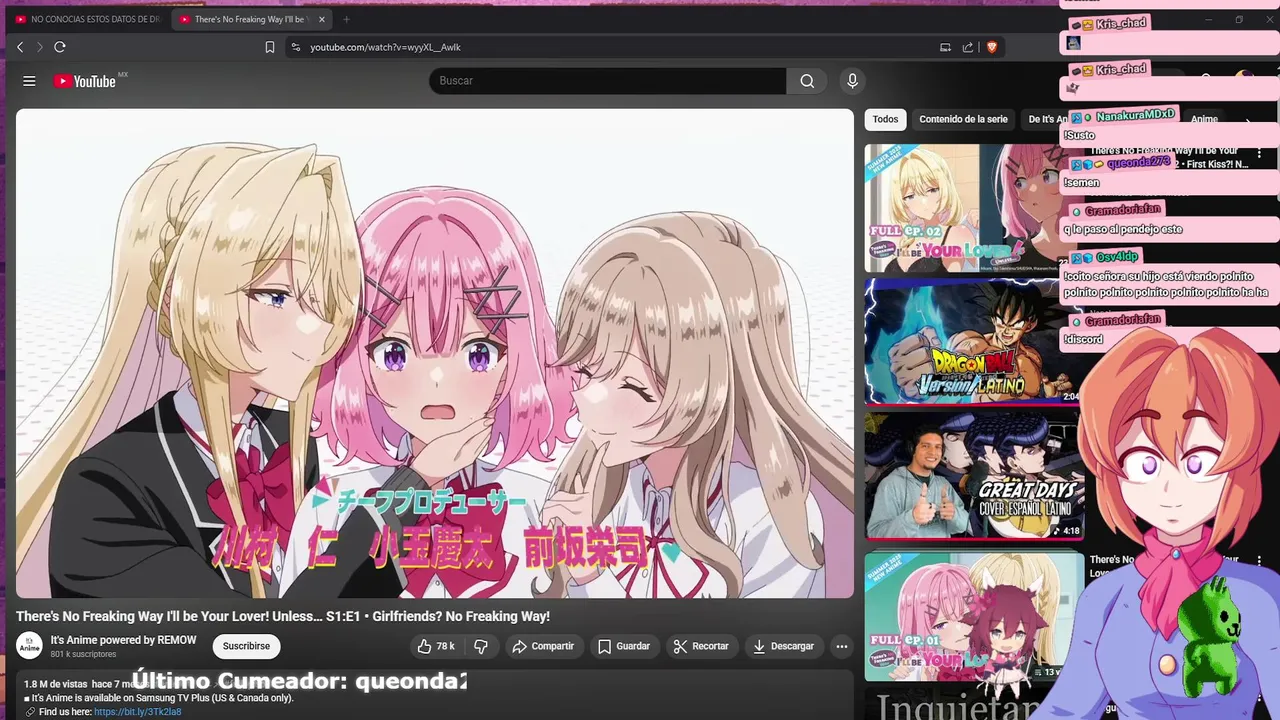View site information icon in address bar
The height and width of the screenshot is (720, 1280).
pyautogui.click(x=295, y=47)
